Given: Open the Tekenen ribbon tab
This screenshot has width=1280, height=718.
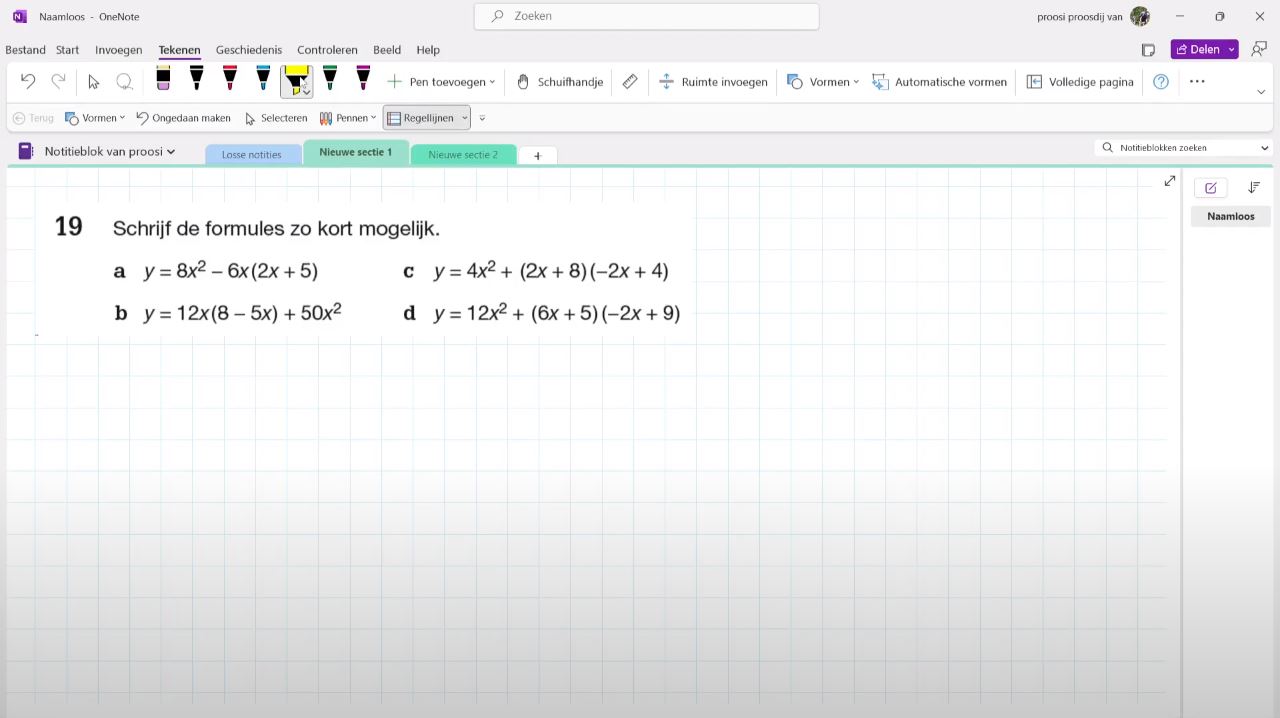Looking at the screenshot, I should (x=179, y=50).
